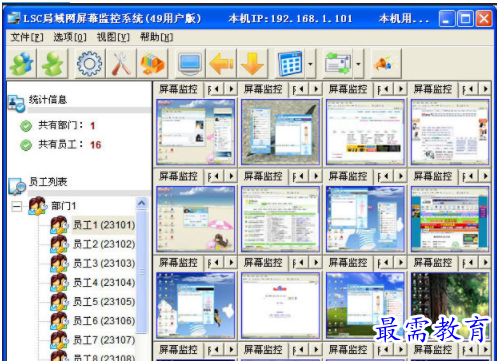Select 员工3 (23103) in employee list
Image resolution: width=497 pixels, height=361 pixels.
tap(104, 263)
